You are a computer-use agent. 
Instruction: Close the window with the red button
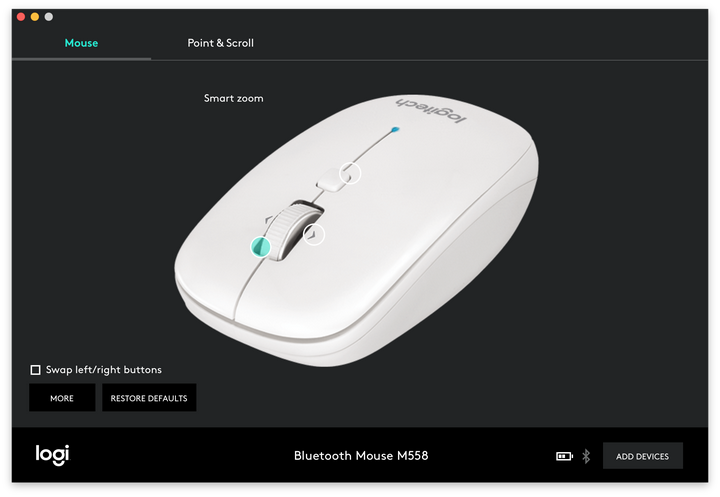click(x=21, y=17)
